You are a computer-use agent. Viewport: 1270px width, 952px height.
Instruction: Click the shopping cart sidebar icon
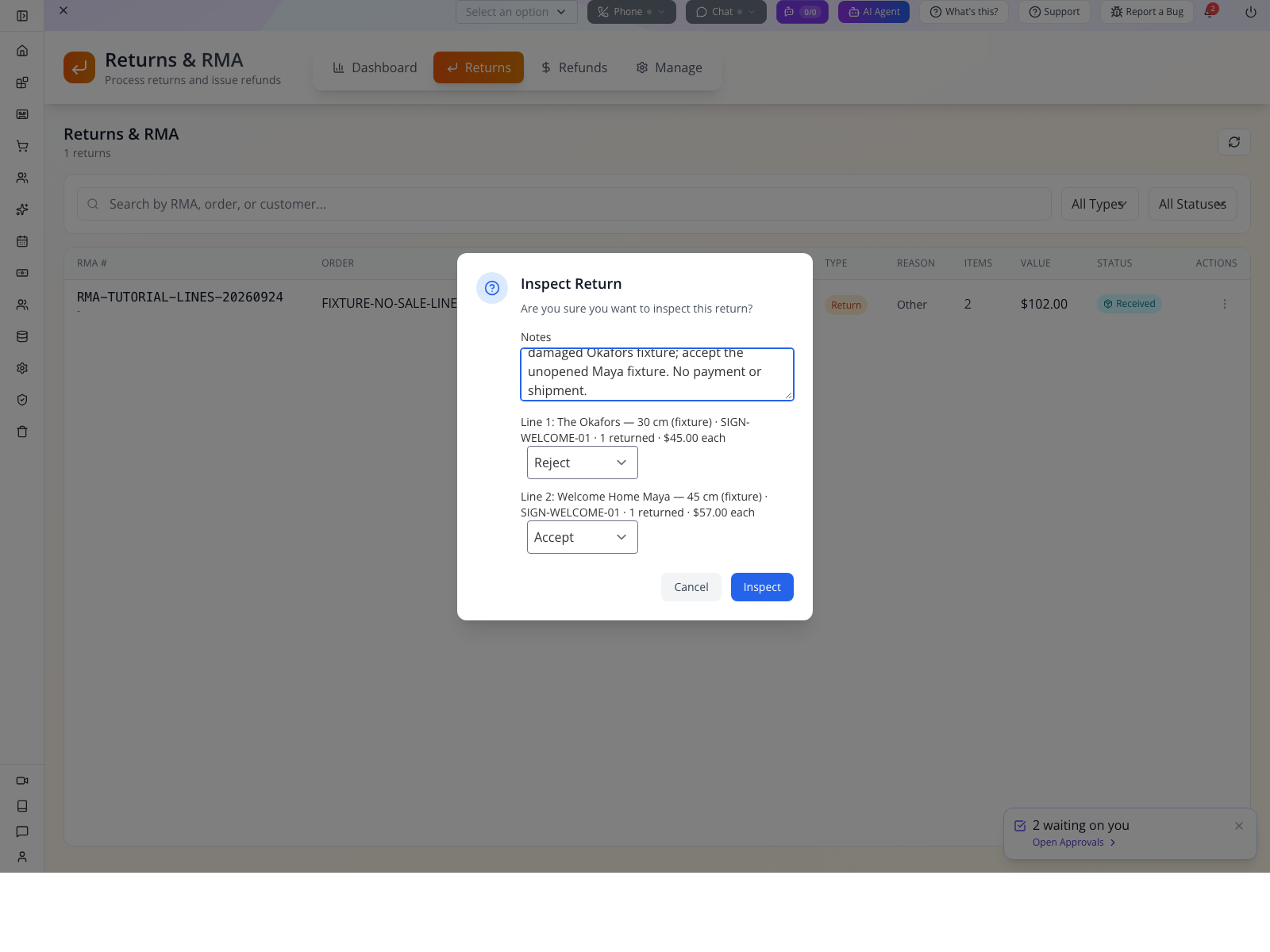click(x=22, y=146)
